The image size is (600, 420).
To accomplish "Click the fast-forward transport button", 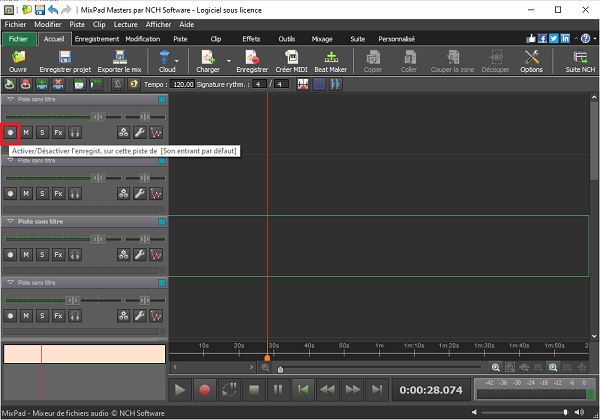I will (x=352, y=390).
